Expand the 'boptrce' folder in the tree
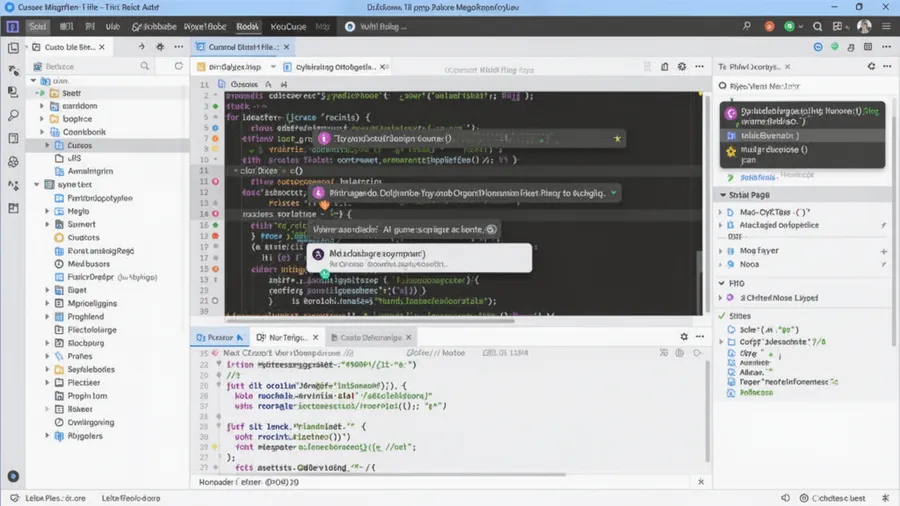This screenshot has height=506, width=900. click(42, 119)
